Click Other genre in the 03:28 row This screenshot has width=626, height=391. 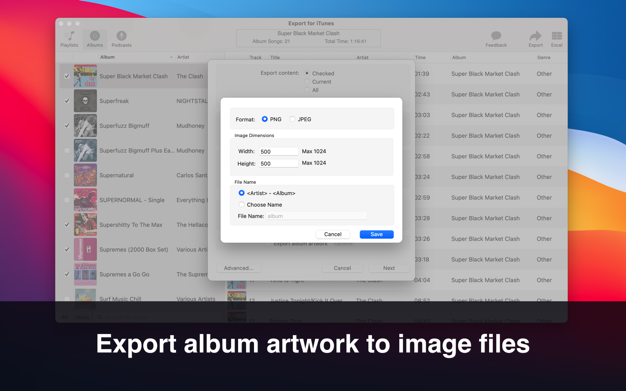pos(544,218)
